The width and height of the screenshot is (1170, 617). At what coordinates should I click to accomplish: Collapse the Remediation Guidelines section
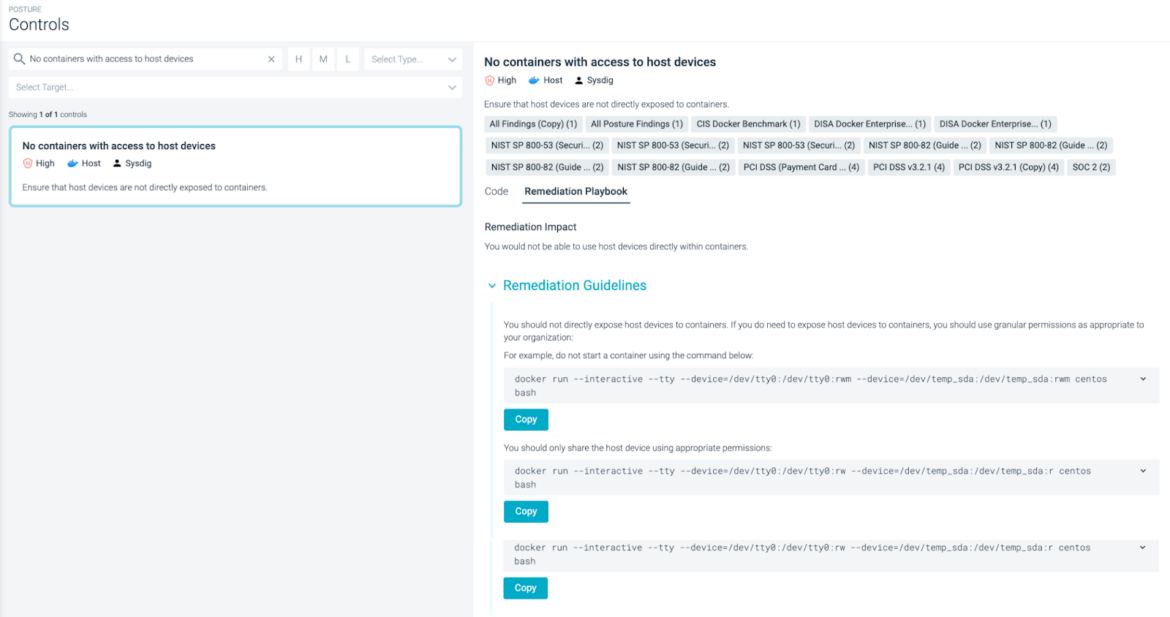pos(492,285)
